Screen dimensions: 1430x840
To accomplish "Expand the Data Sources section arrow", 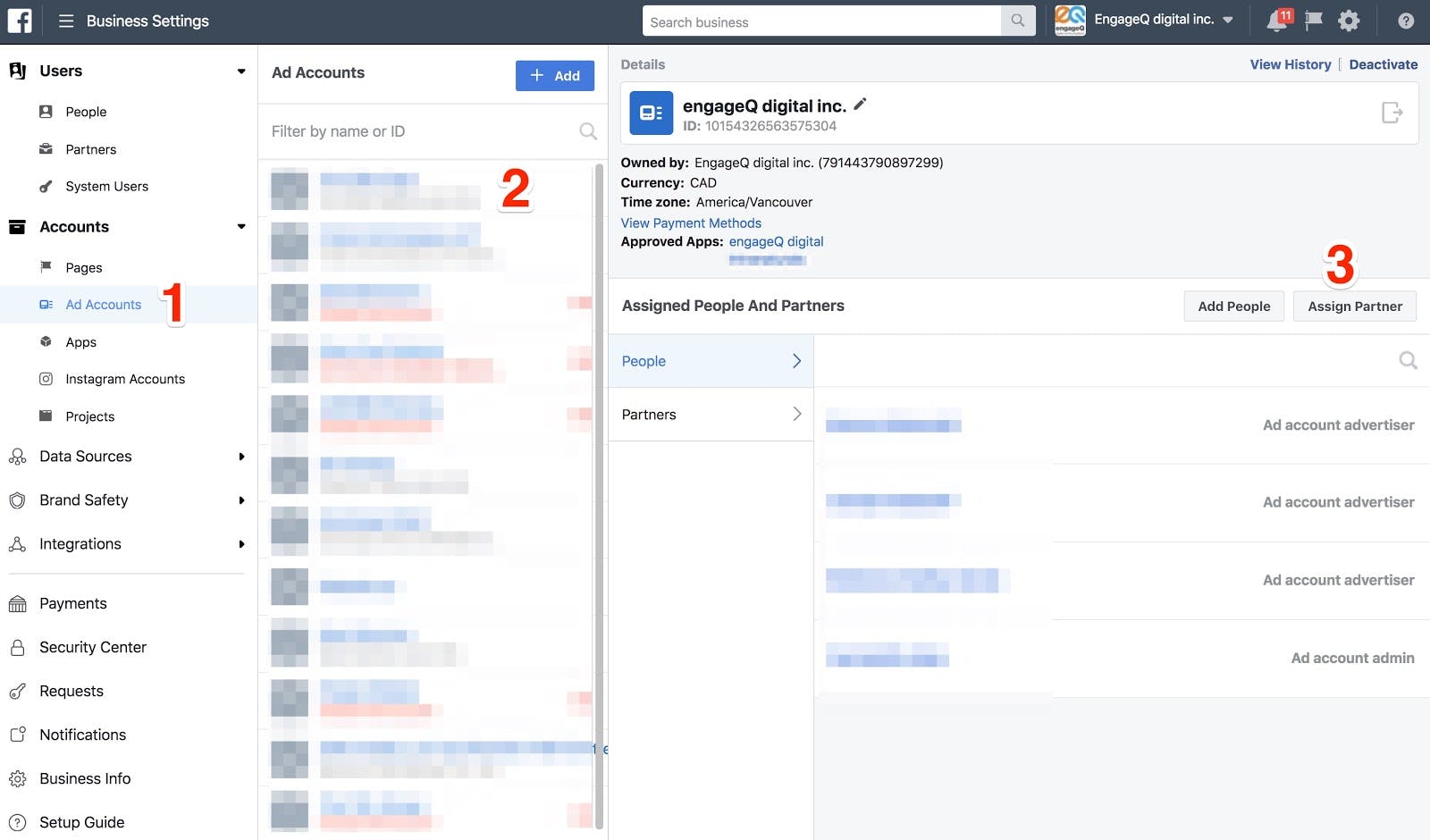I will 241,457.
